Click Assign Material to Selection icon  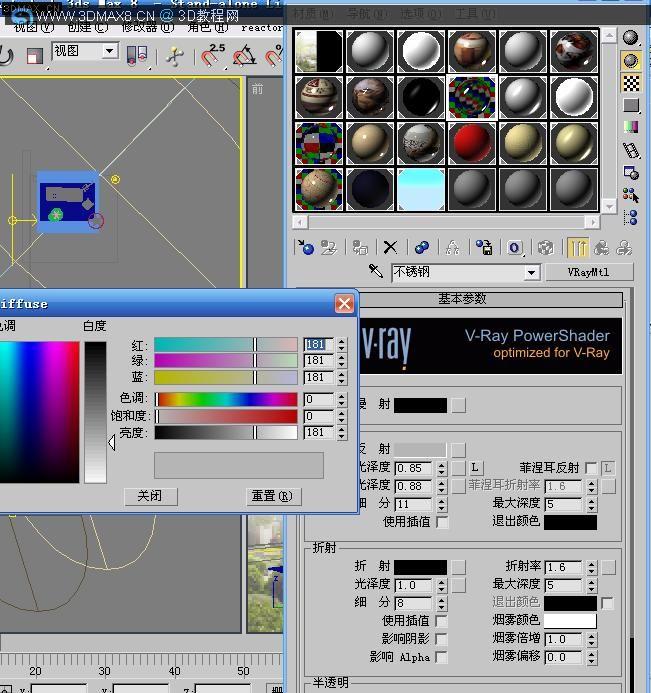(x=360, y=248)
